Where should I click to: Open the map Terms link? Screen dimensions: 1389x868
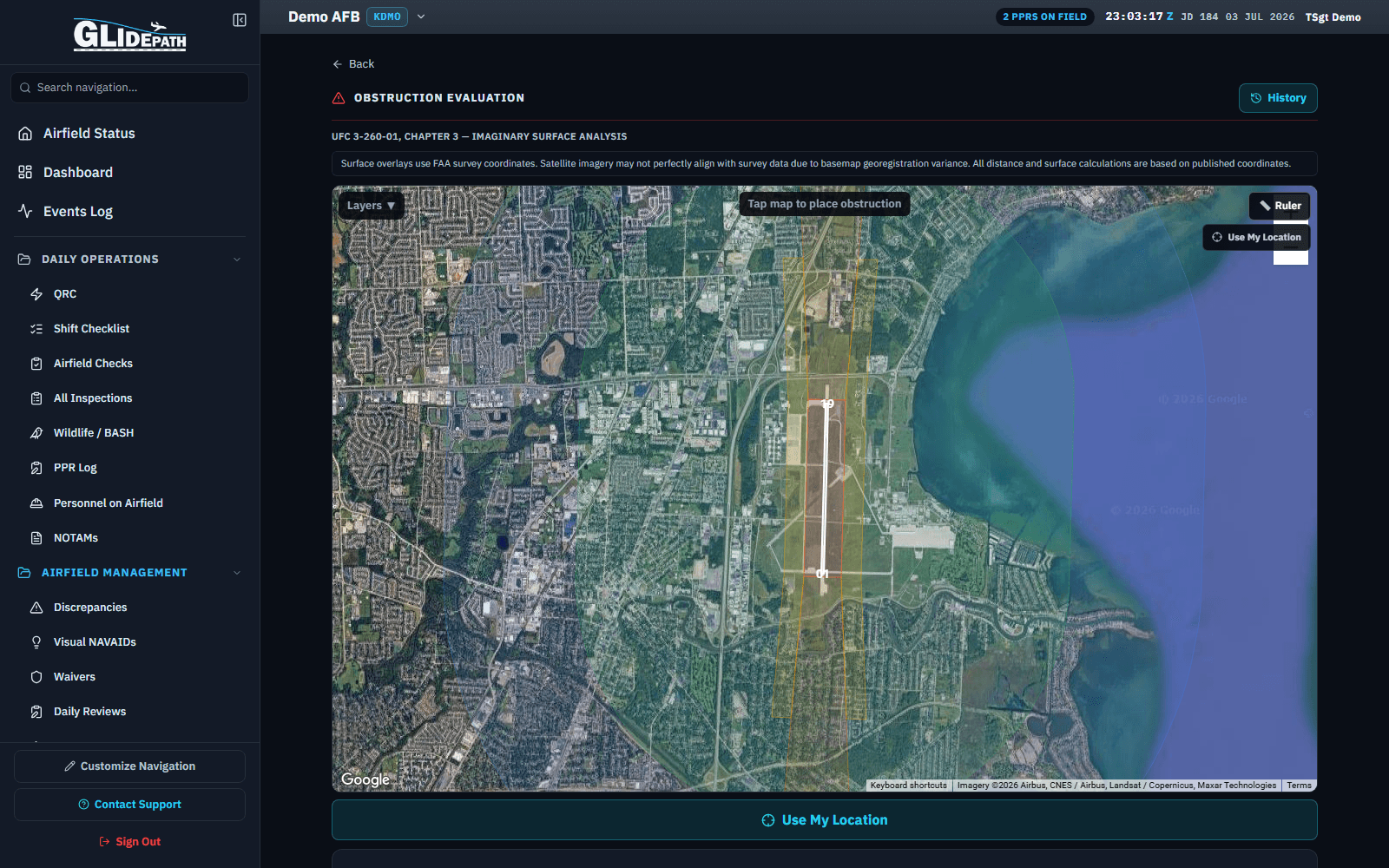pos(1299,786)
